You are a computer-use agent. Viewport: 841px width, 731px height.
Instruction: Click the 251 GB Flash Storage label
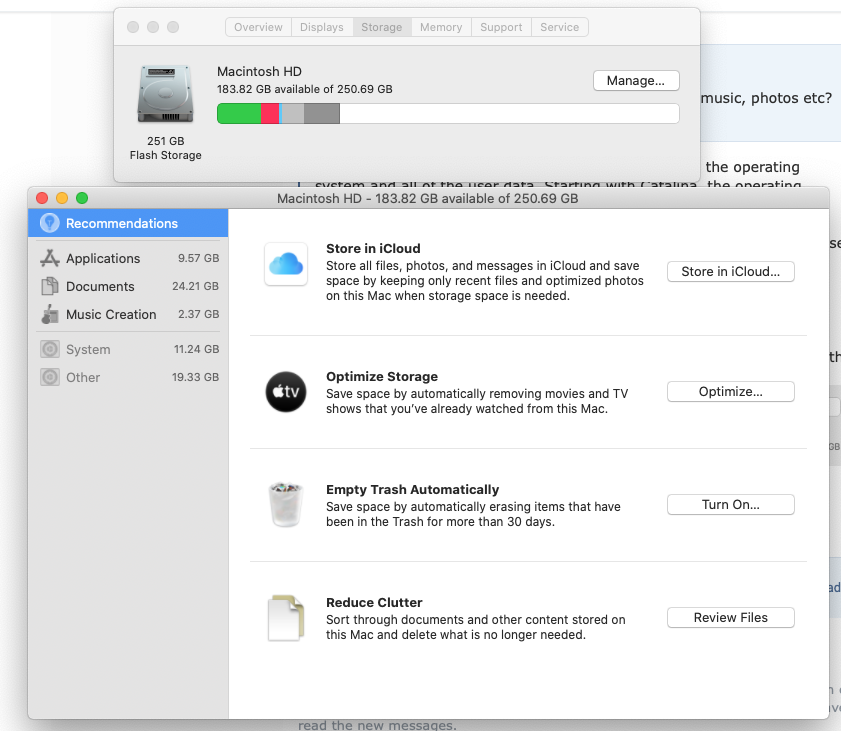coord(166,148)
